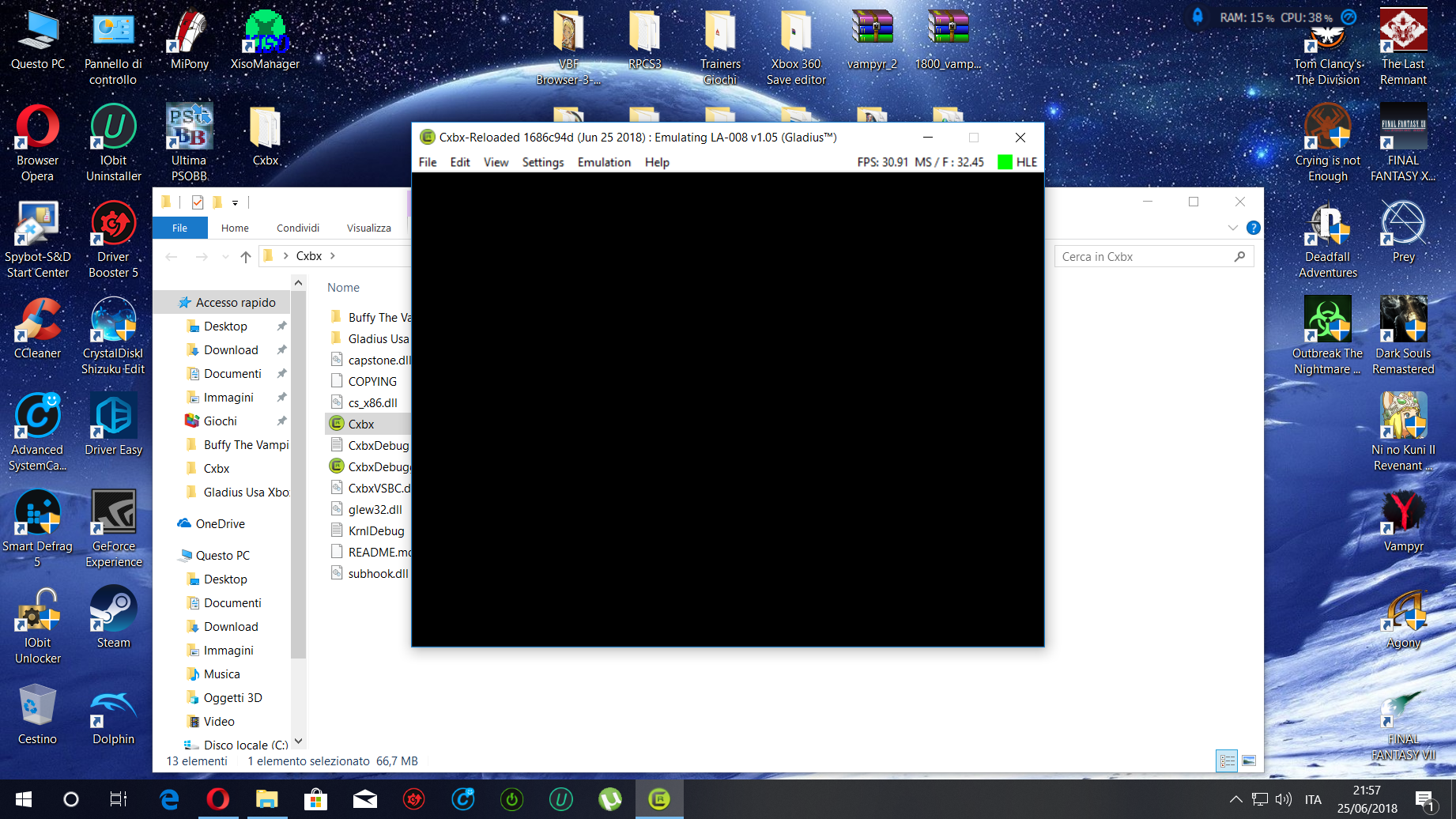
Task: Select Questo PC in navigation pane
Action: [214, 556]
